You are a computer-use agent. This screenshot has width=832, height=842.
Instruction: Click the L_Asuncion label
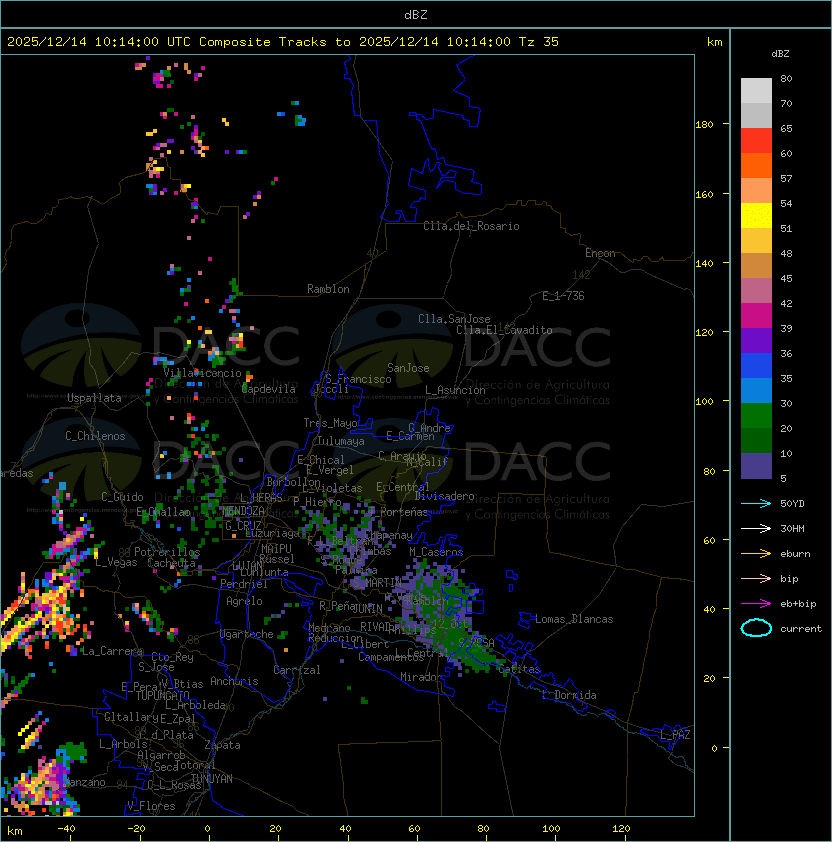coord(455,390)
